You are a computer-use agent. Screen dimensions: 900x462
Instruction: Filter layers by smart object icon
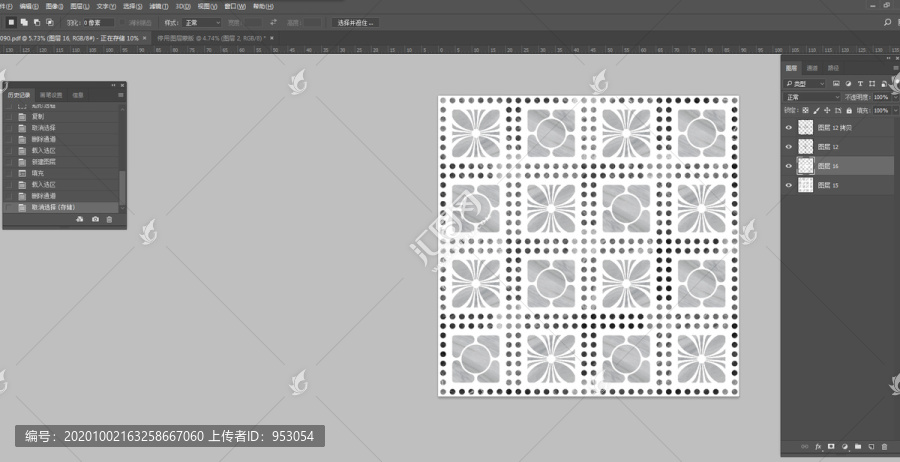point(884,84)
